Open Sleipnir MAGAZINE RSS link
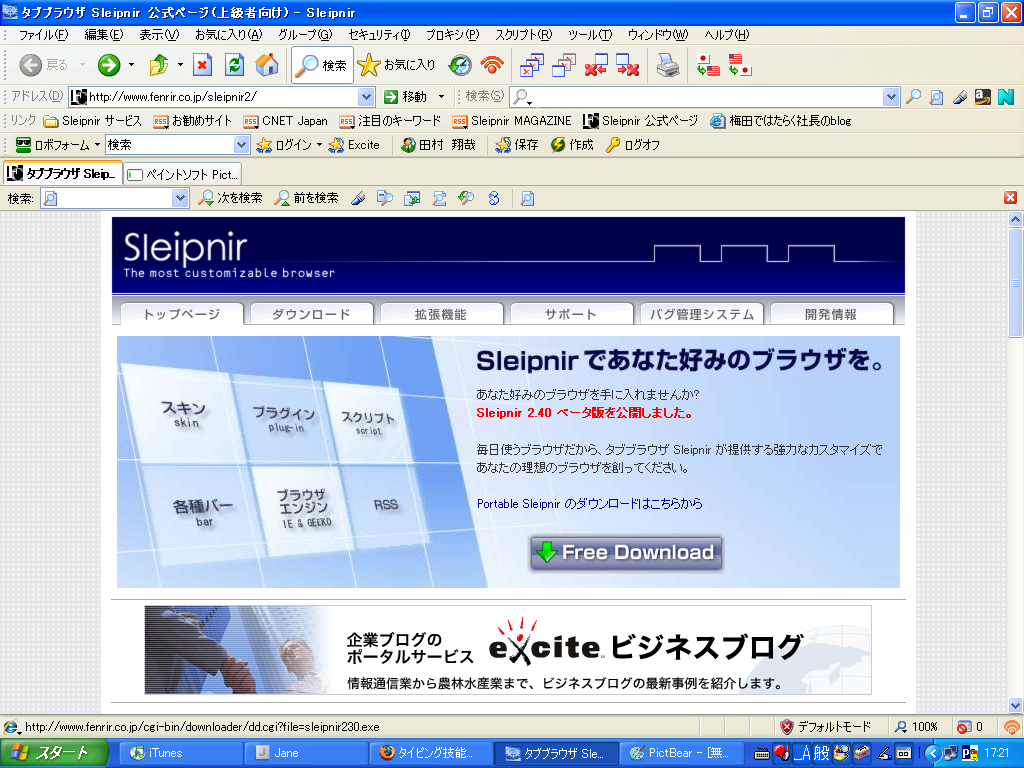The image size is (1024, 768). (512, 121)
